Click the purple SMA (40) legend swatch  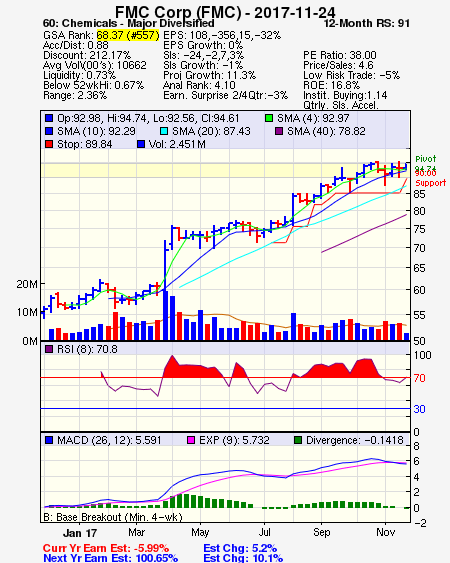point(279,131)
